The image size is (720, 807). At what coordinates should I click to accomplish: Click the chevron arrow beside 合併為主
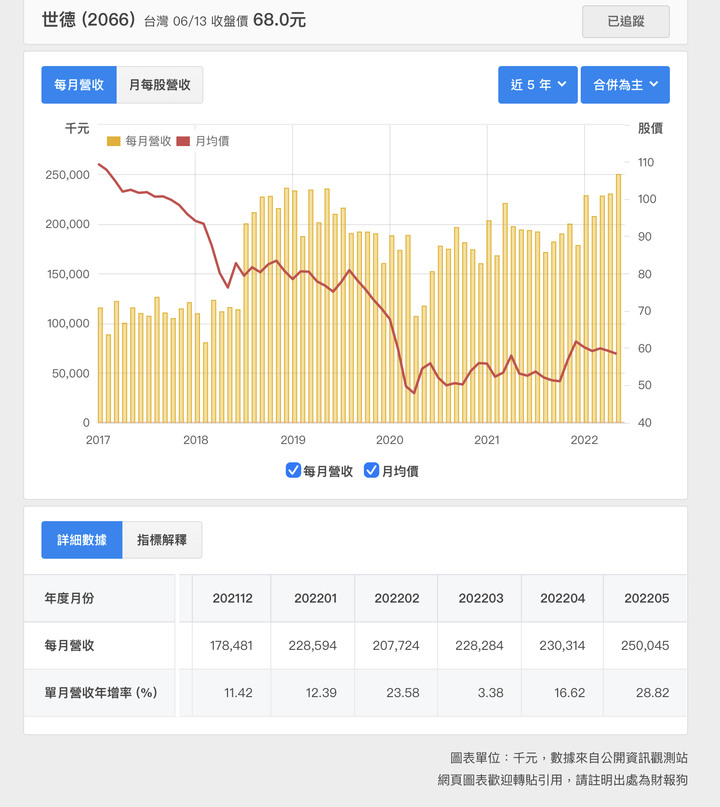(654, 84)
